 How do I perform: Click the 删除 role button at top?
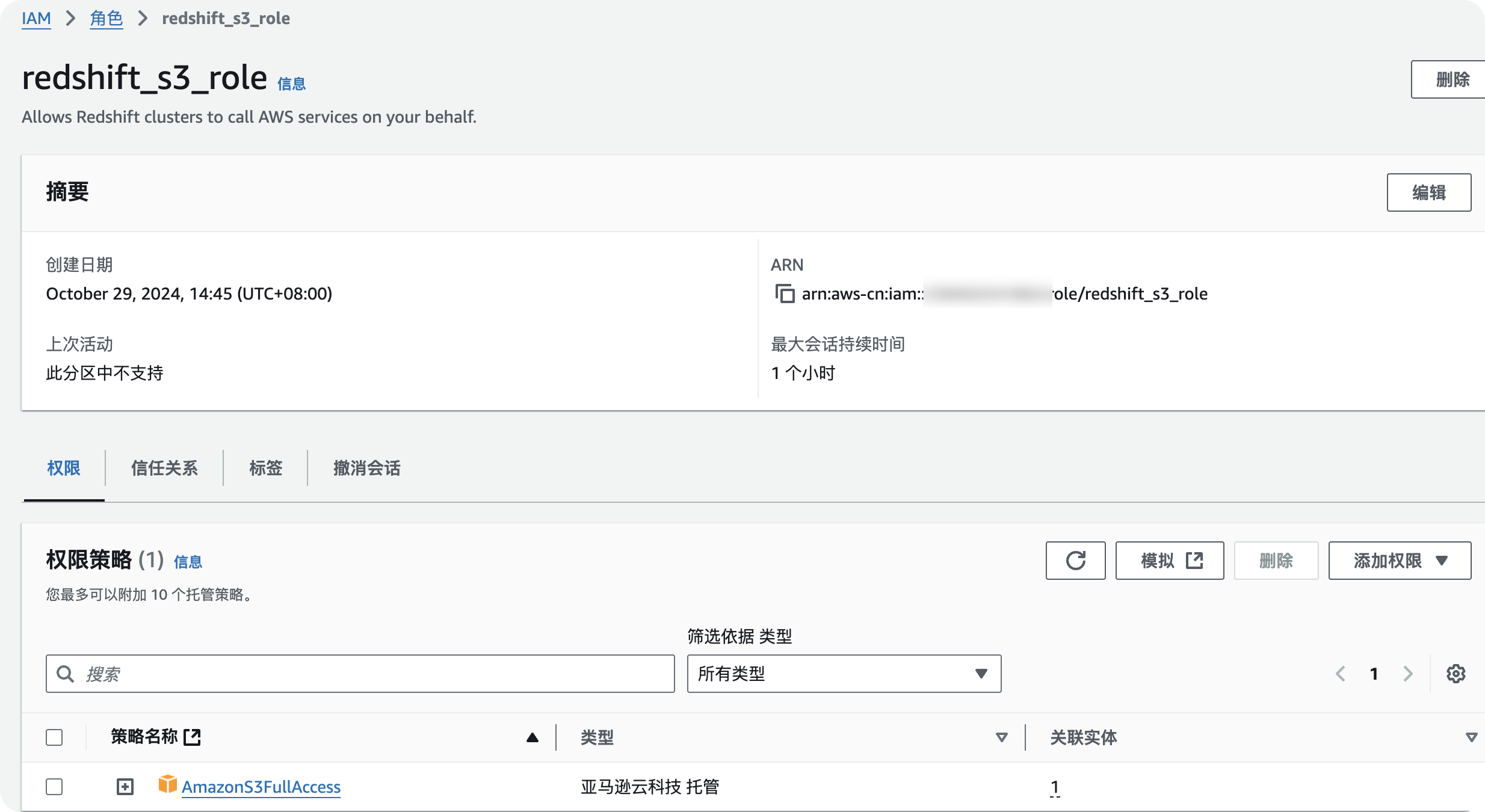tap(1449, 79)
